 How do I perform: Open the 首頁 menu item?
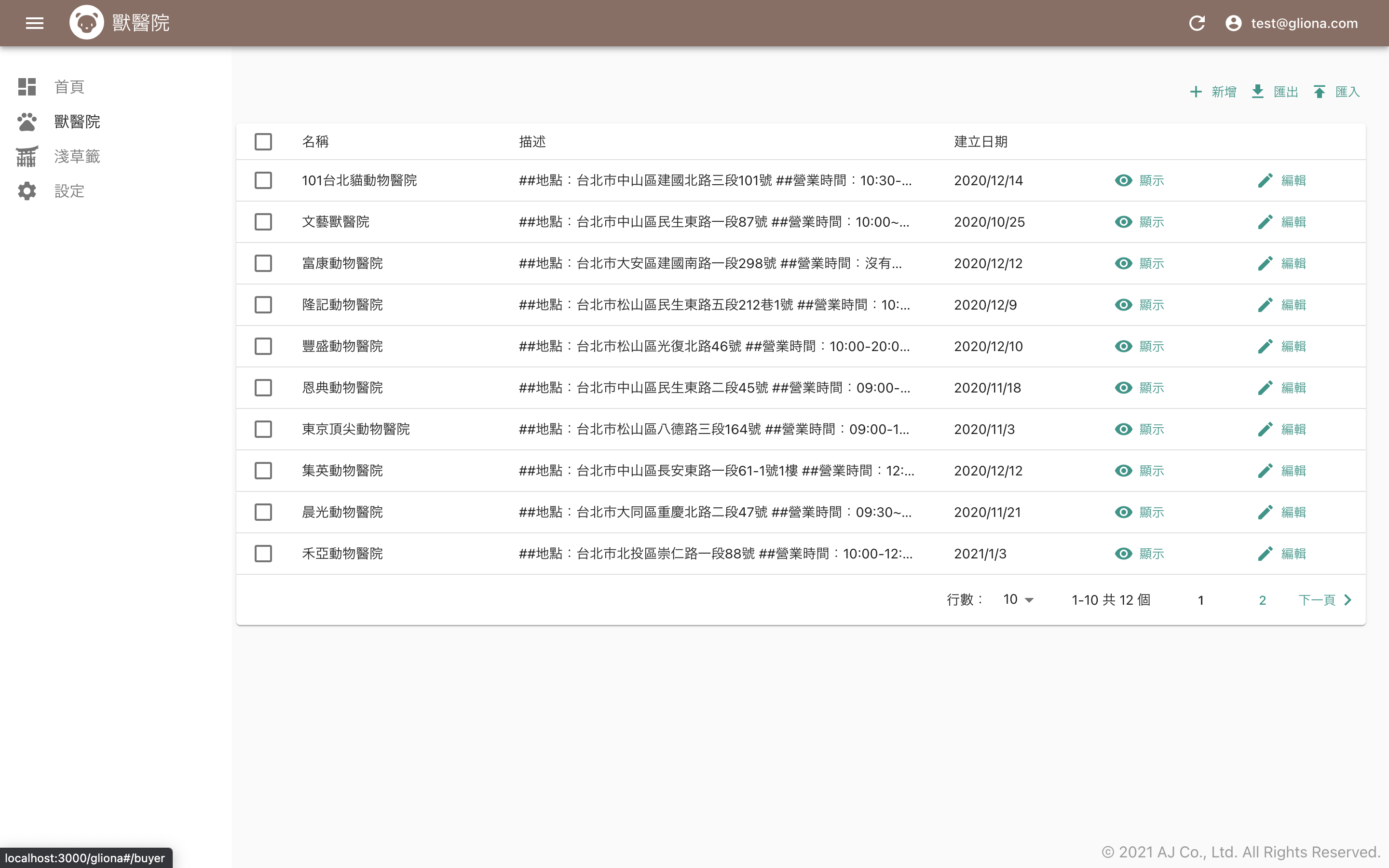(x=69, y=87)
